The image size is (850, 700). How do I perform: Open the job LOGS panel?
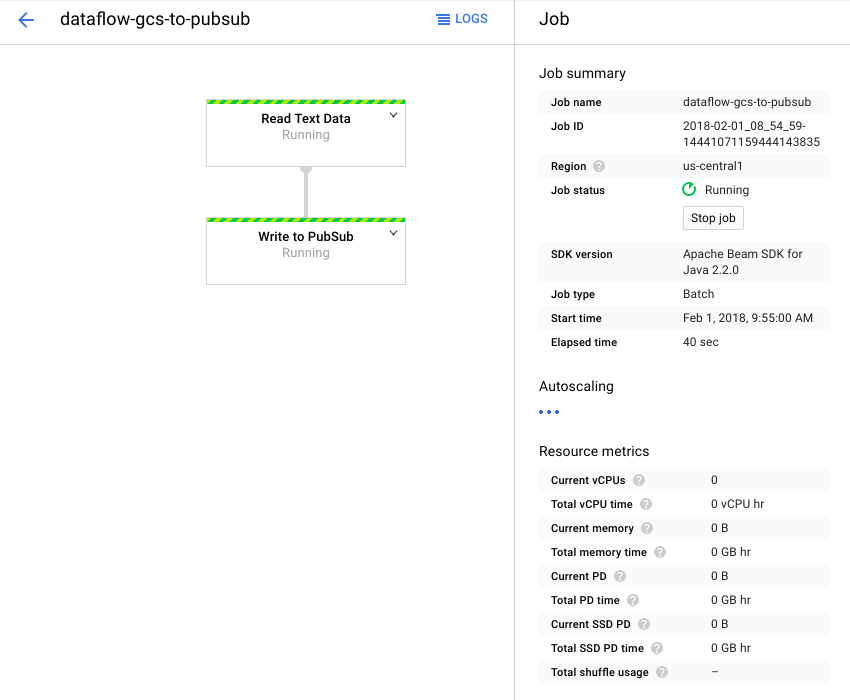click(462, 19)
